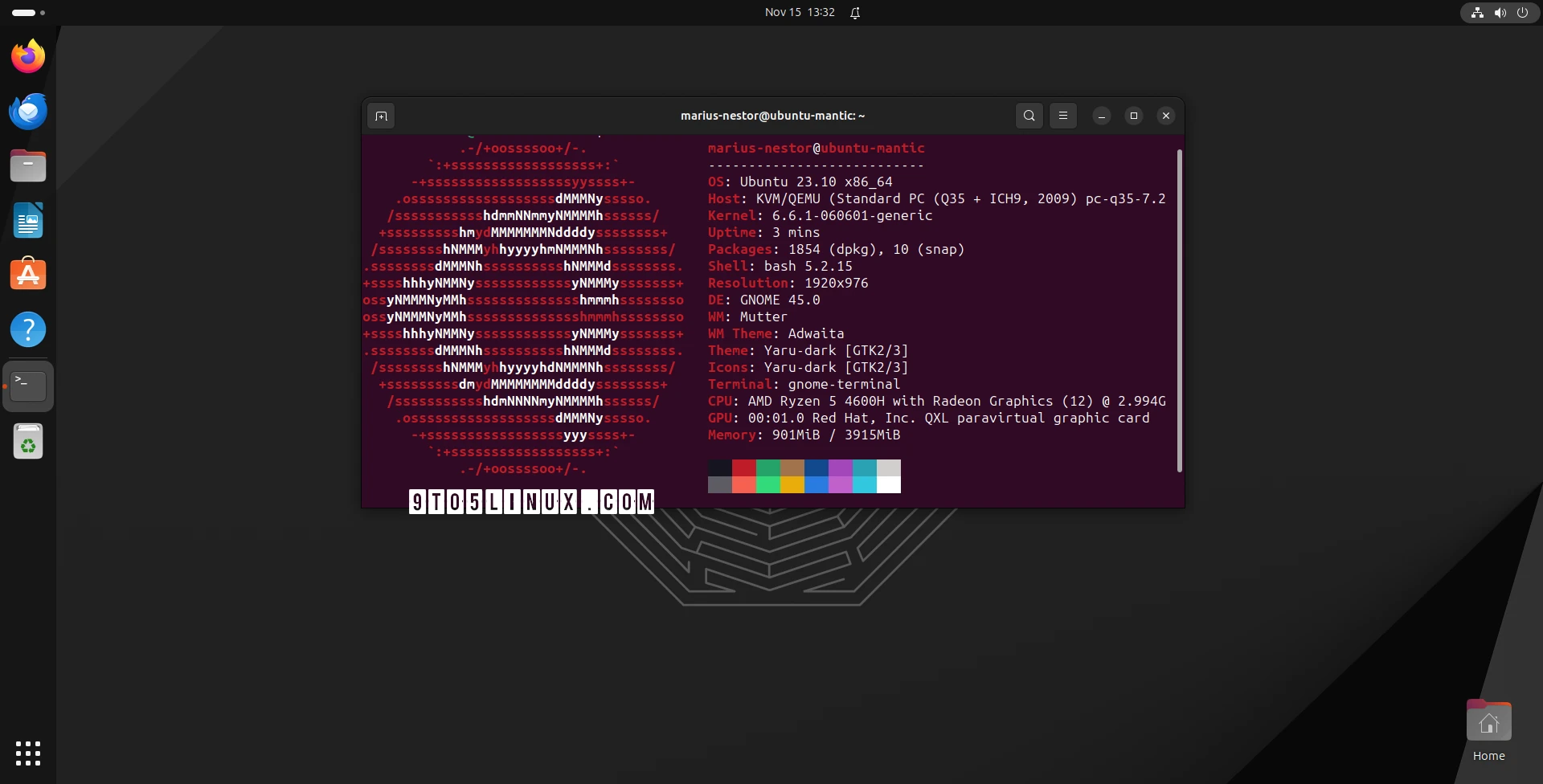Mute sound using the speaker icon
Image resolution: width=1543 pixels, height=784 pixels.
point(1500,13)
